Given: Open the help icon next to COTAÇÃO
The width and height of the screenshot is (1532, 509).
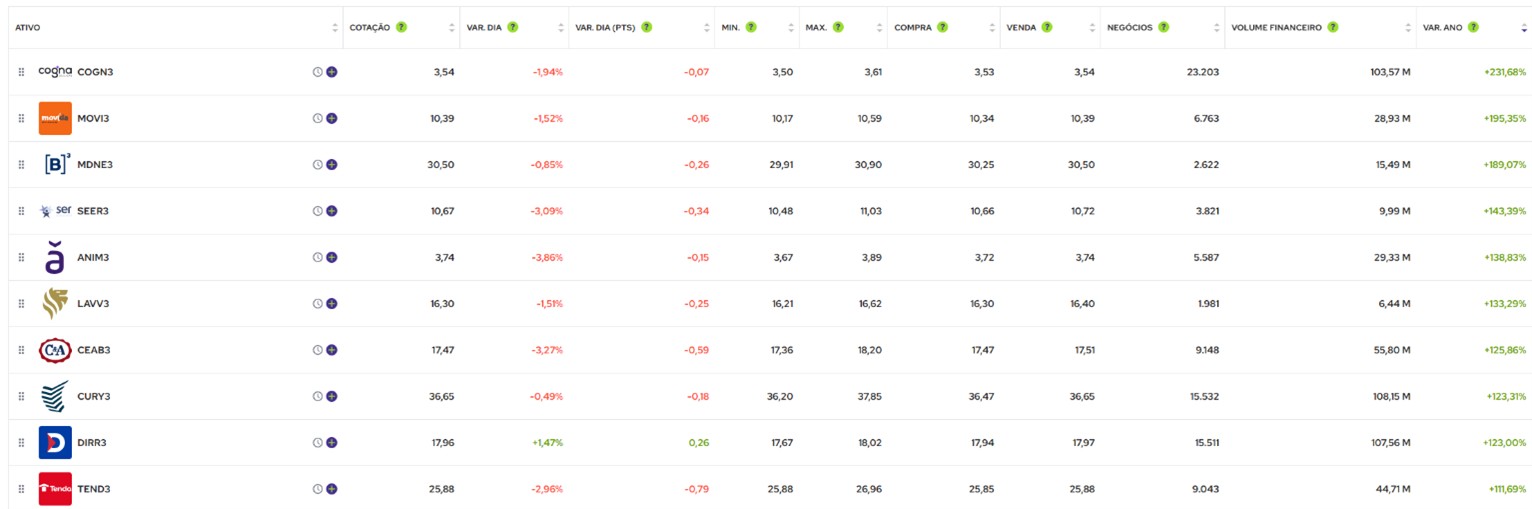Looking at the screenshot, I should [401, 27].
